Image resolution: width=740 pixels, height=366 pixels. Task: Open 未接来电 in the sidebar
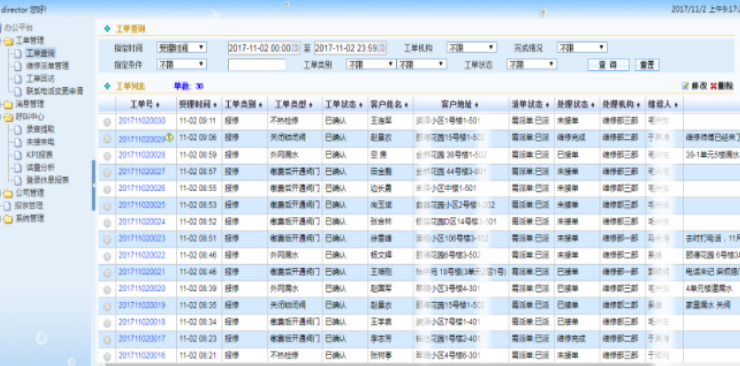(40, 142)
